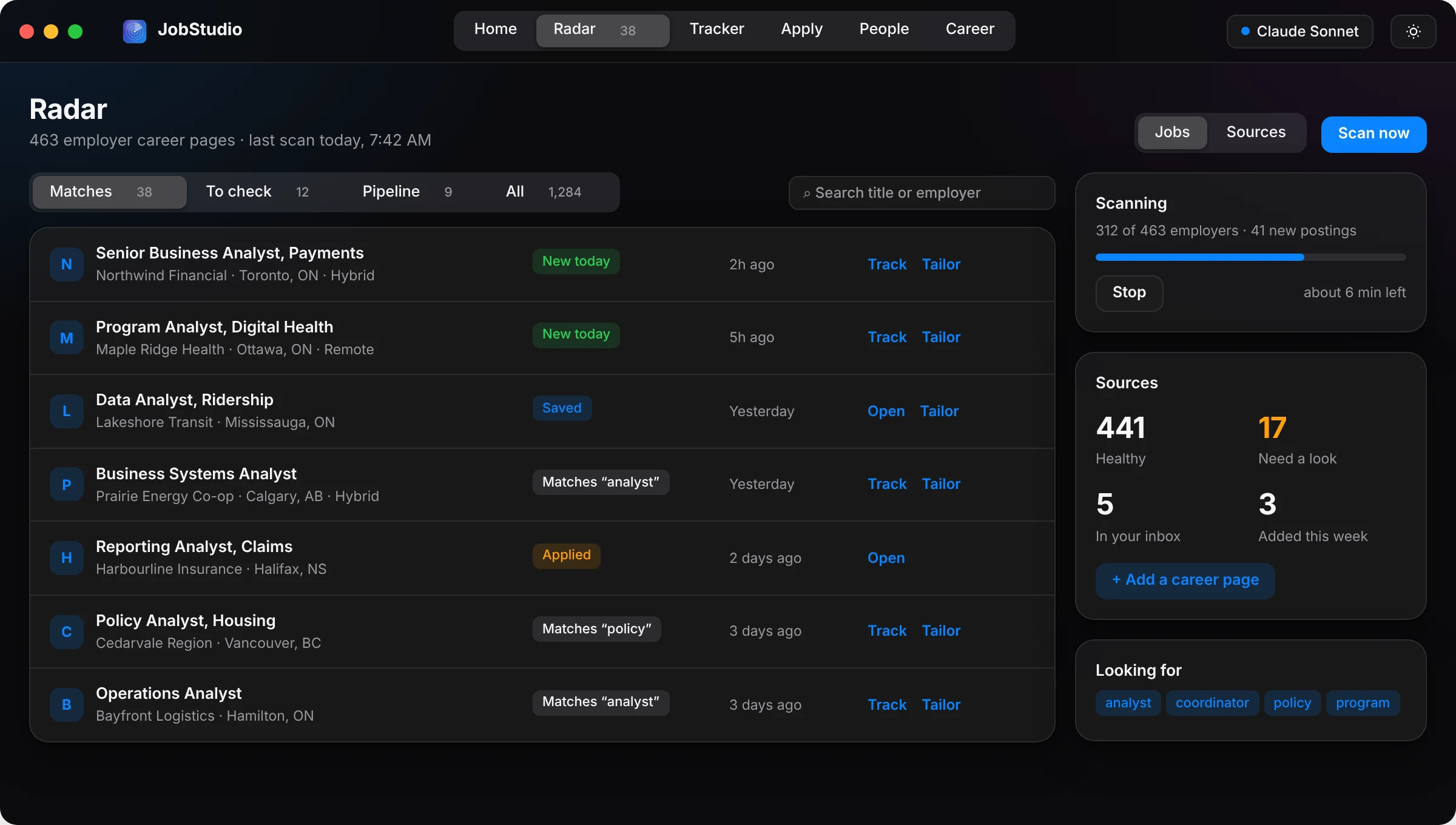Select the program keyword tag
The width and height of the screenshot is (1456, 825).
(1363, 703)
